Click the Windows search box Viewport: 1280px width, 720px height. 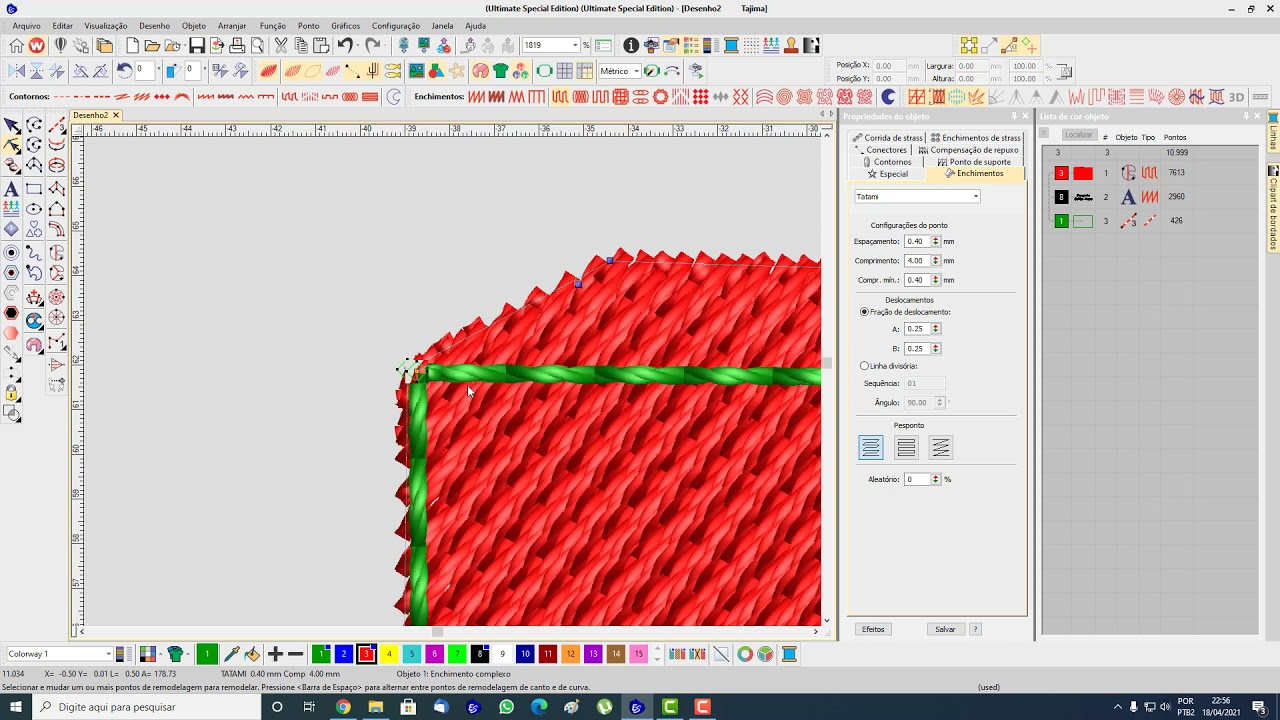[x=145, y=707]
